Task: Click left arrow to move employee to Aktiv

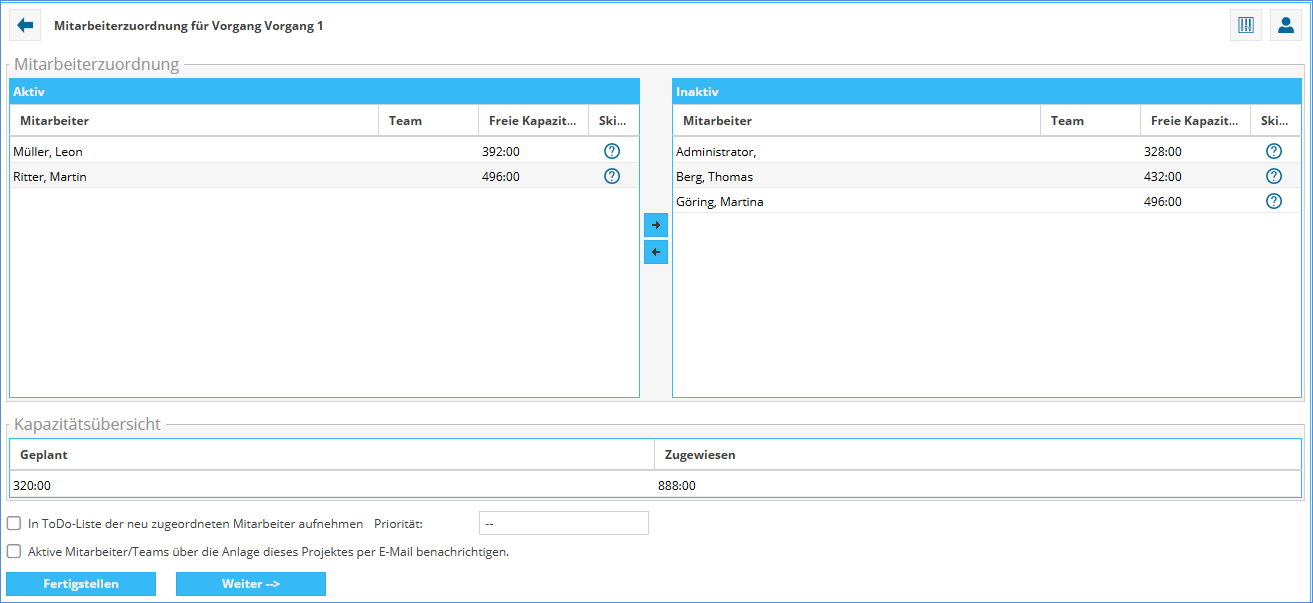Action: [x=656, y=252]
